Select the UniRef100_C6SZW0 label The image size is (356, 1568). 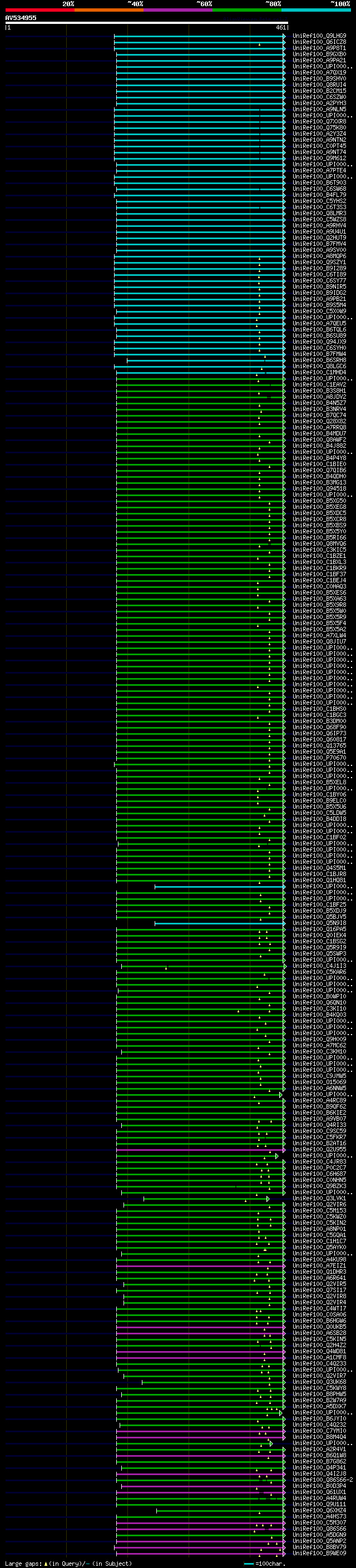coord(319,97)
